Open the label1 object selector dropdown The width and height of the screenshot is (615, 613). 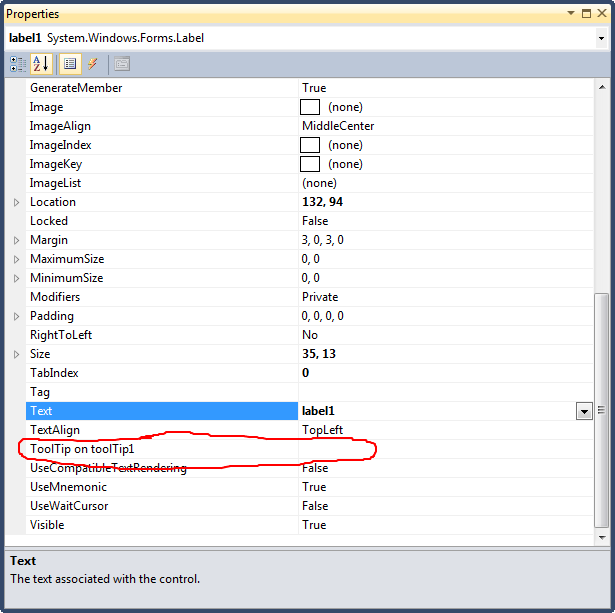click(x=601, y=38)
